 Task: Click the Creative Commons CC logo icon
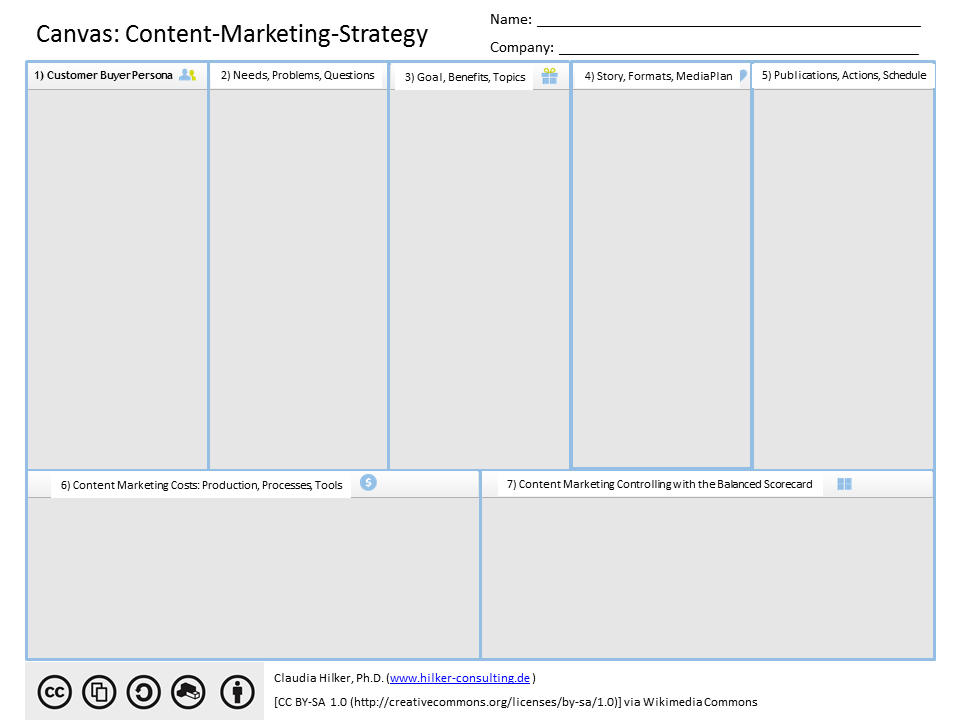54,692
